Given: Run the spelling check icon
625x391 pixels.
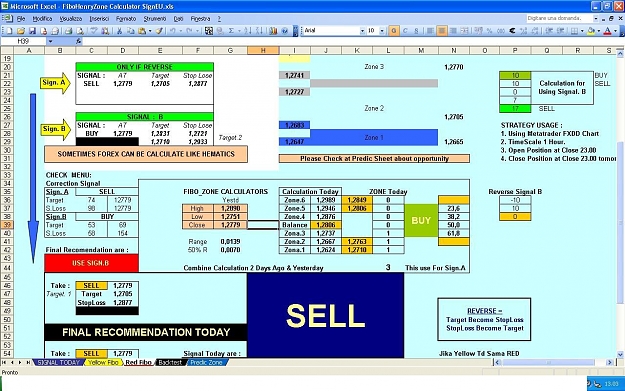Looking at the screenshot, I should tap(94, 31).
